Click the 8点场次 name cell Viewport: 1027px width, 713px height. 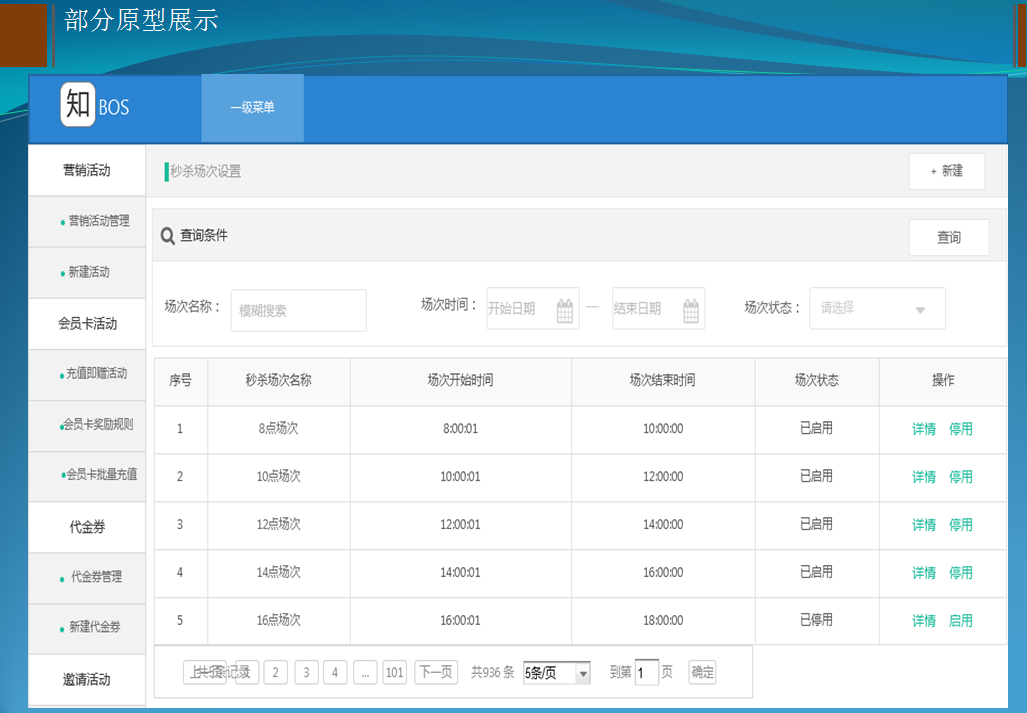[x=278, y=429]
